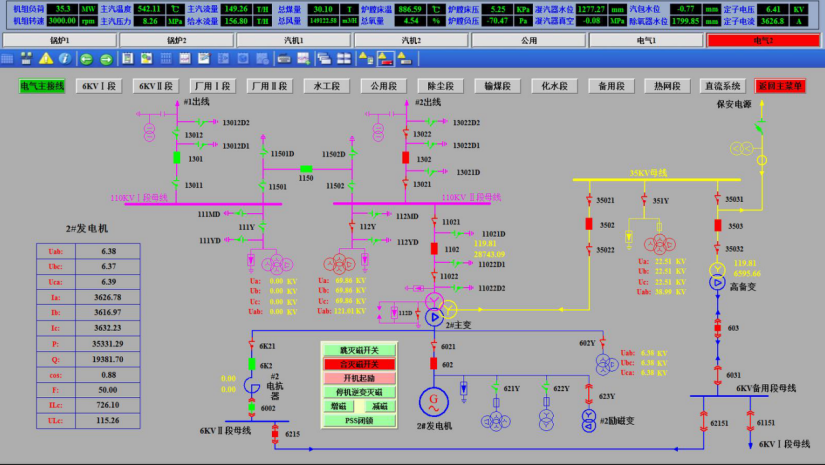
Task: Toggle the red 1302 circuit breaker
Action: pyautogui.click(x=406, y=158)
